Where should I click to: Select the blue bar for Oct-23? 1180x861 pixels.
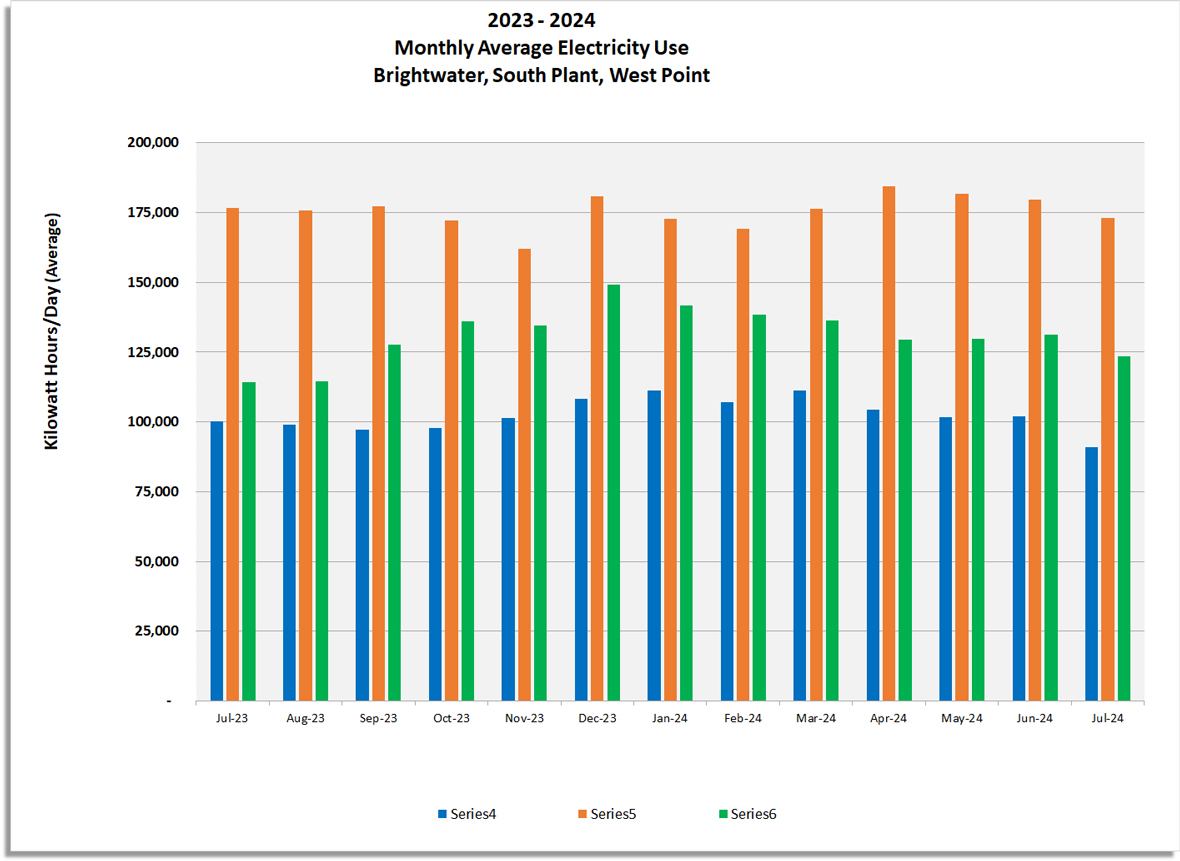435,564
